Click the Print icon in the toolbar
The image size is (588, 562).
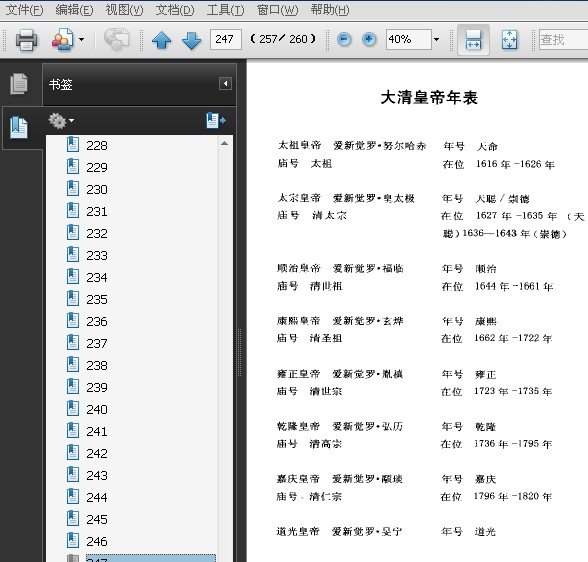(26, 40)
